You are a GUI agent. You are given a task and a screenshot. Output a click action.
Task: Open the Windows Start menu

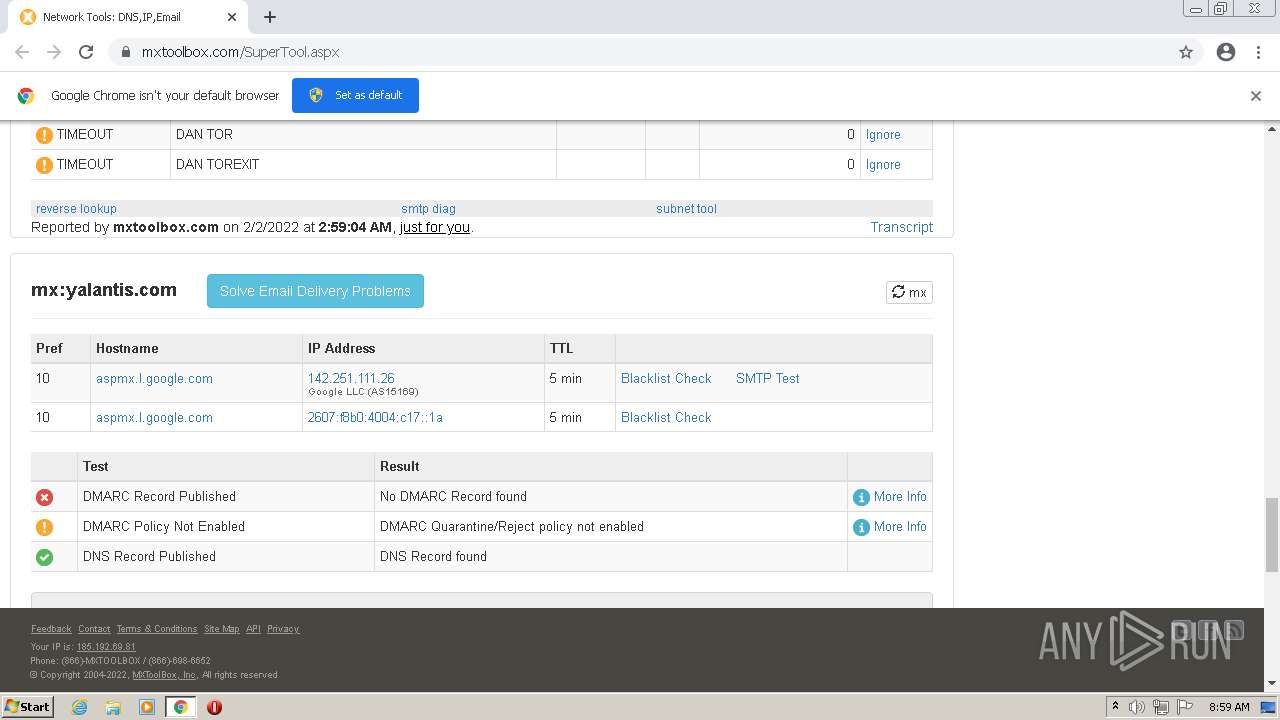(27, 707)
